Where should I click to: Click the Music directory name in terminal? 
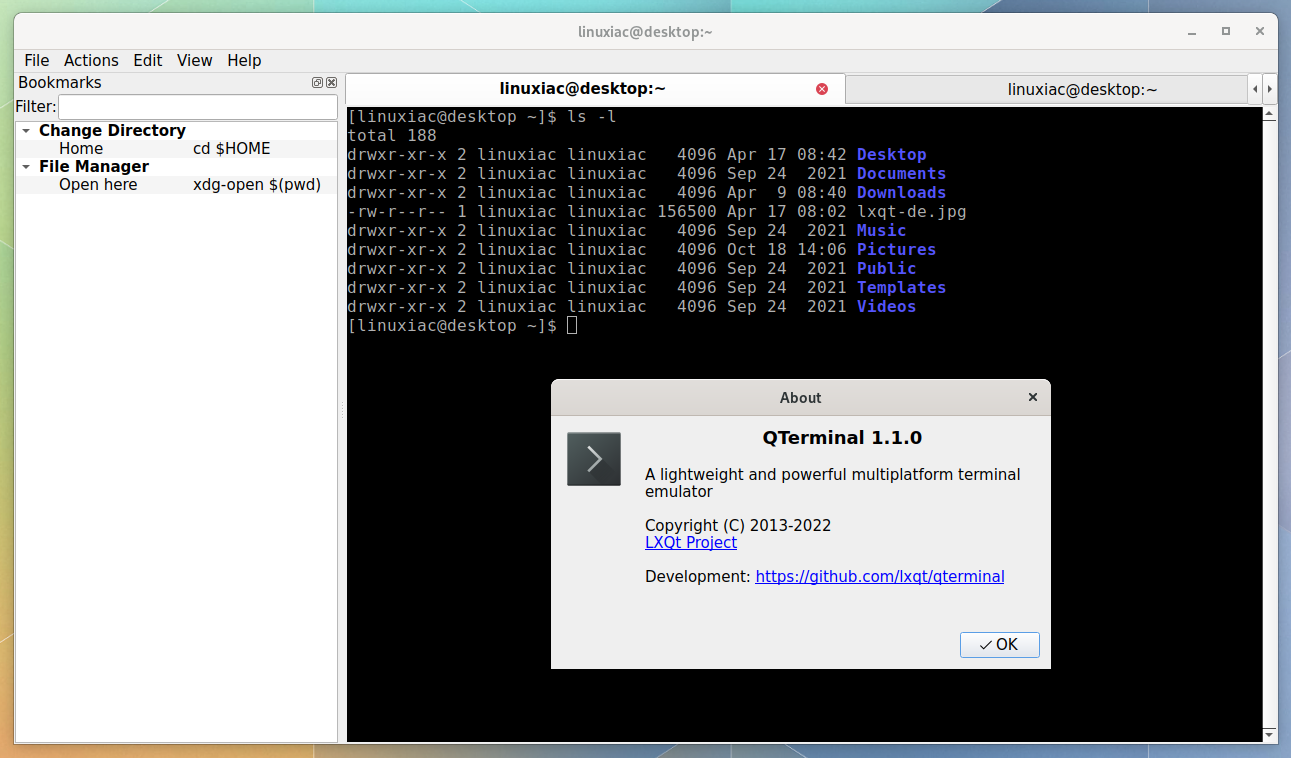tap(882, 230)
